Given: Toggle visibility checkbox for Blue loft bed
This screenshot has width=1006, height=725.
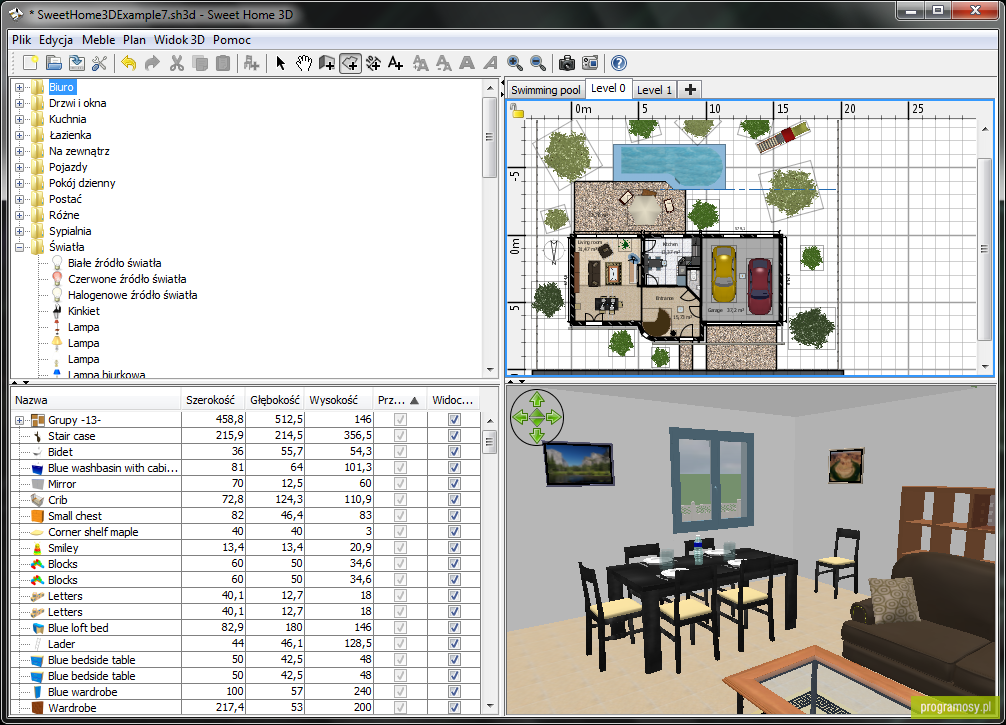Looking at the screenshot, I should pos(454,627).
